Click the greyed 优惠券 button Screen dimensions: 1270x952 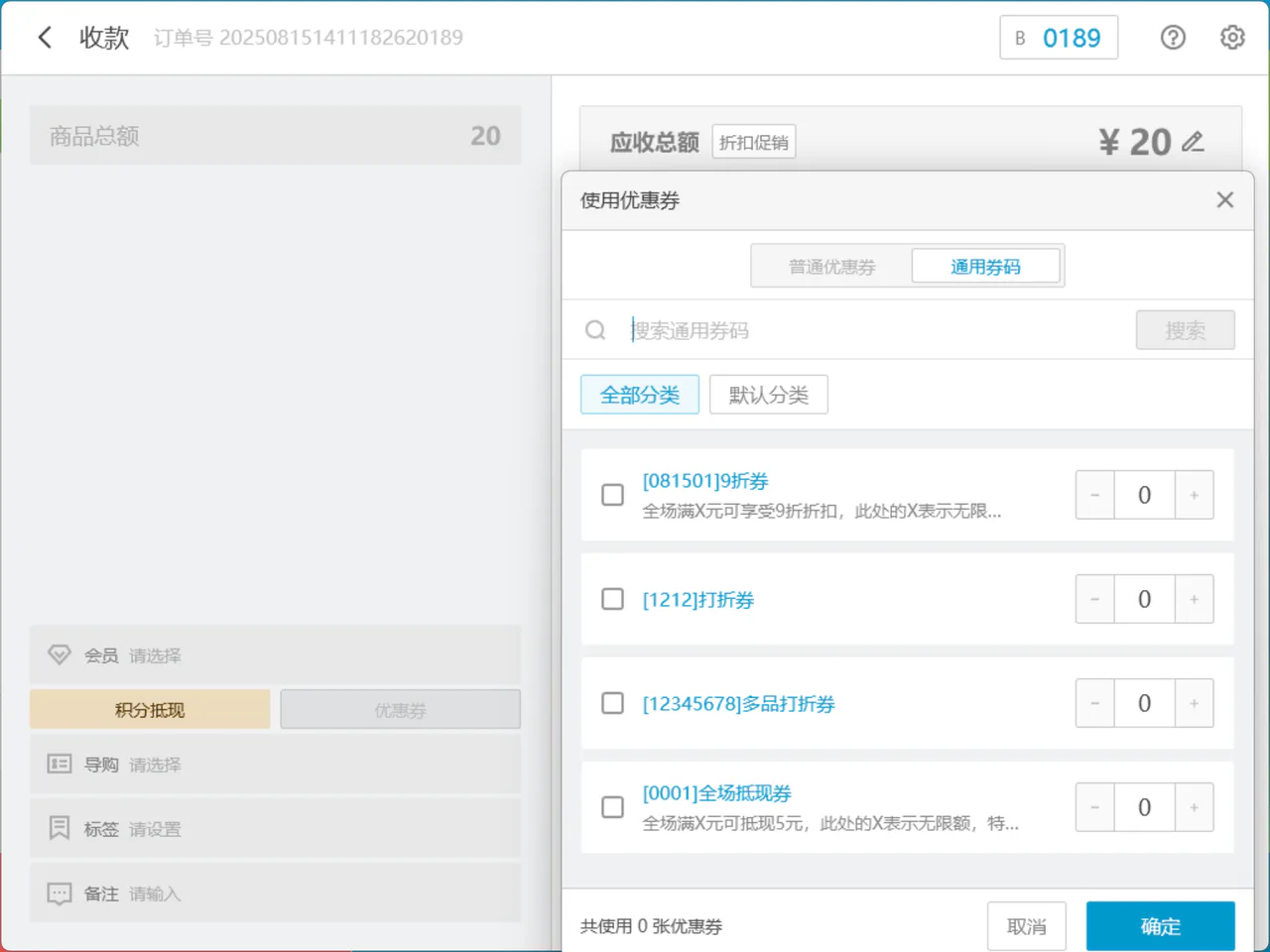point(401,710)
